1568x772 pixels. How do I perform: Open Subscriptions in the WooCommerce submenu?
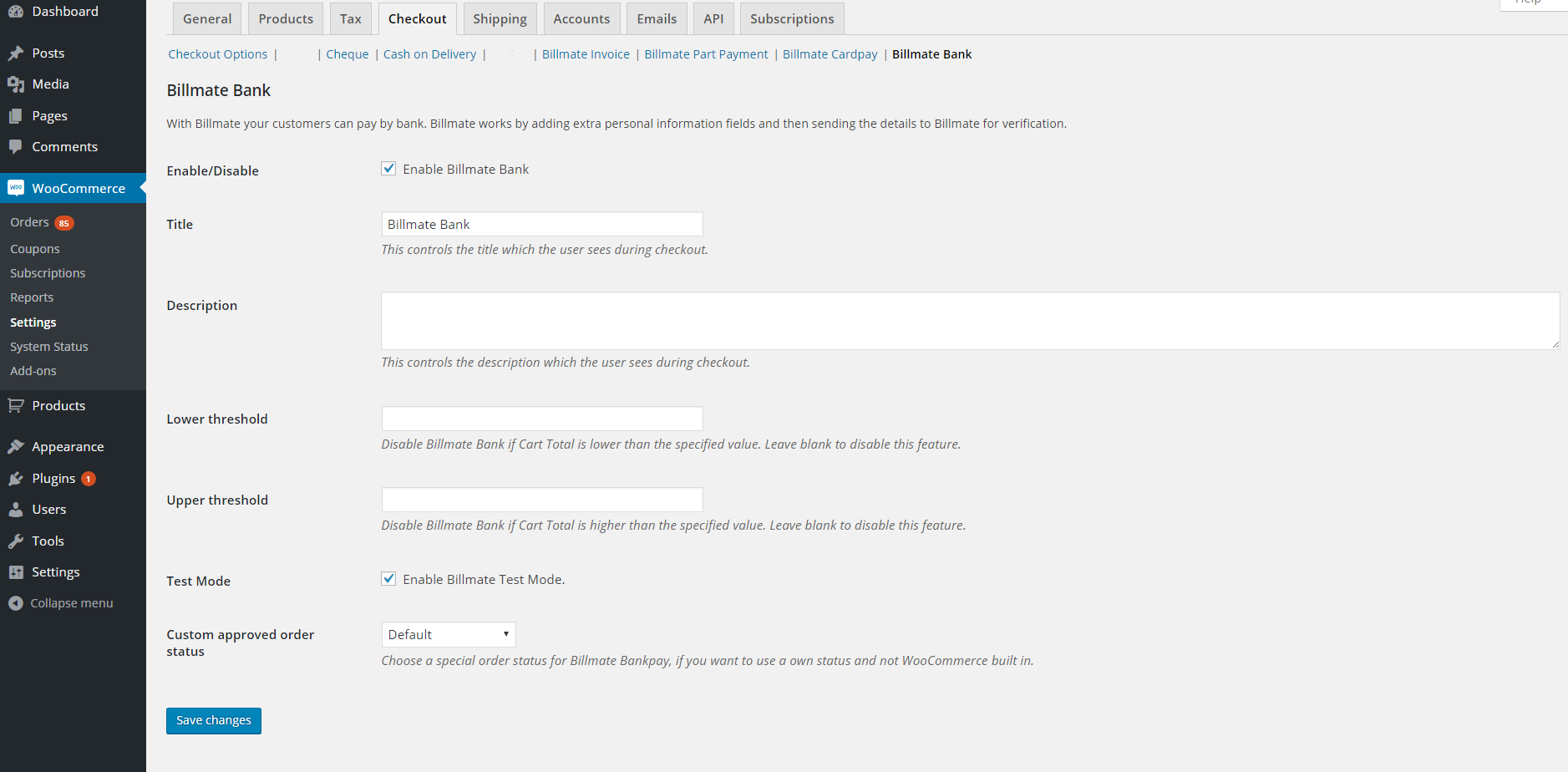coord(48,273)
